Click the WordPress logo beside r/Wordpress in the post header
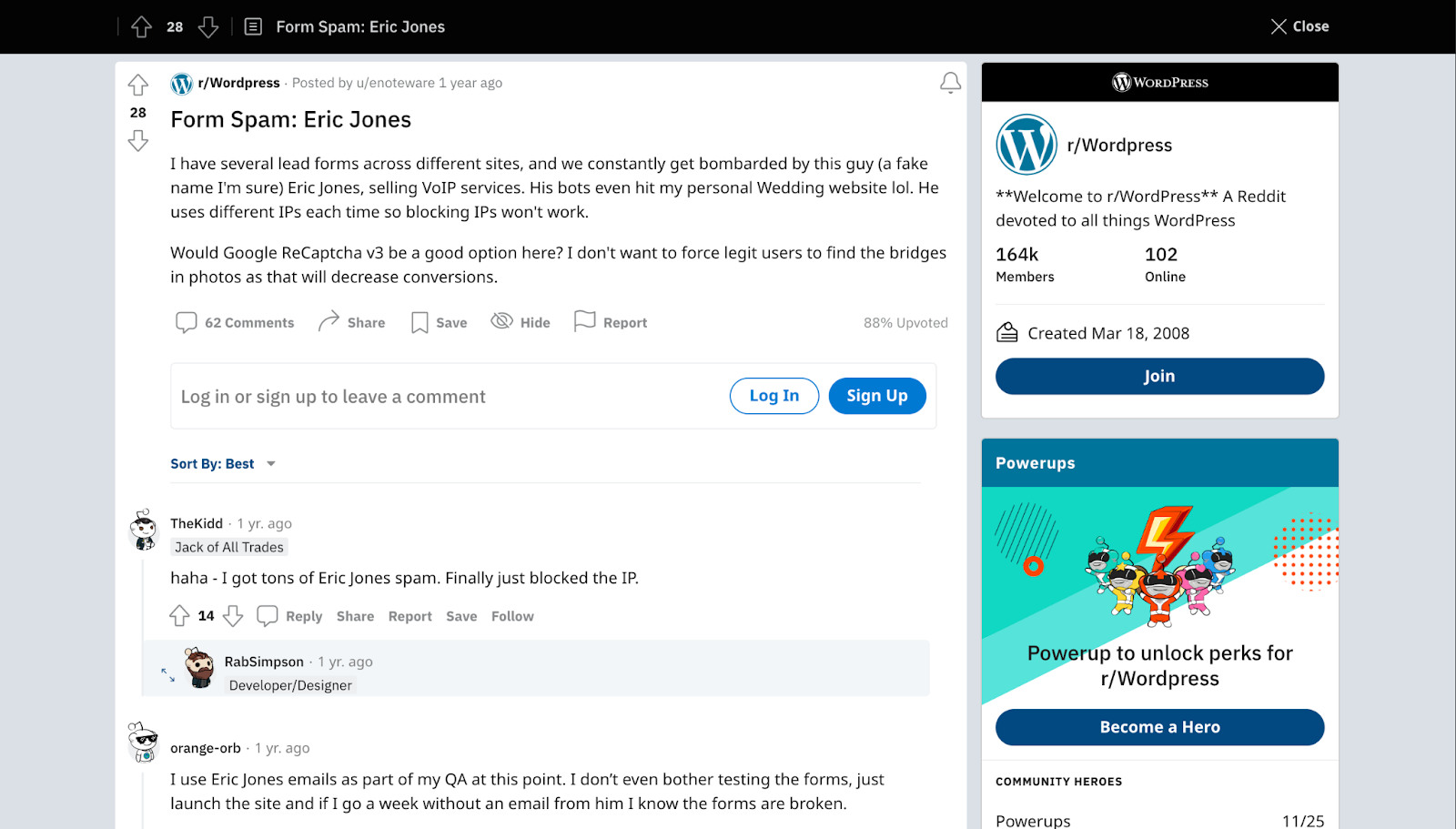The width and height of the screenshot is (1456, 829). point(181,84)
